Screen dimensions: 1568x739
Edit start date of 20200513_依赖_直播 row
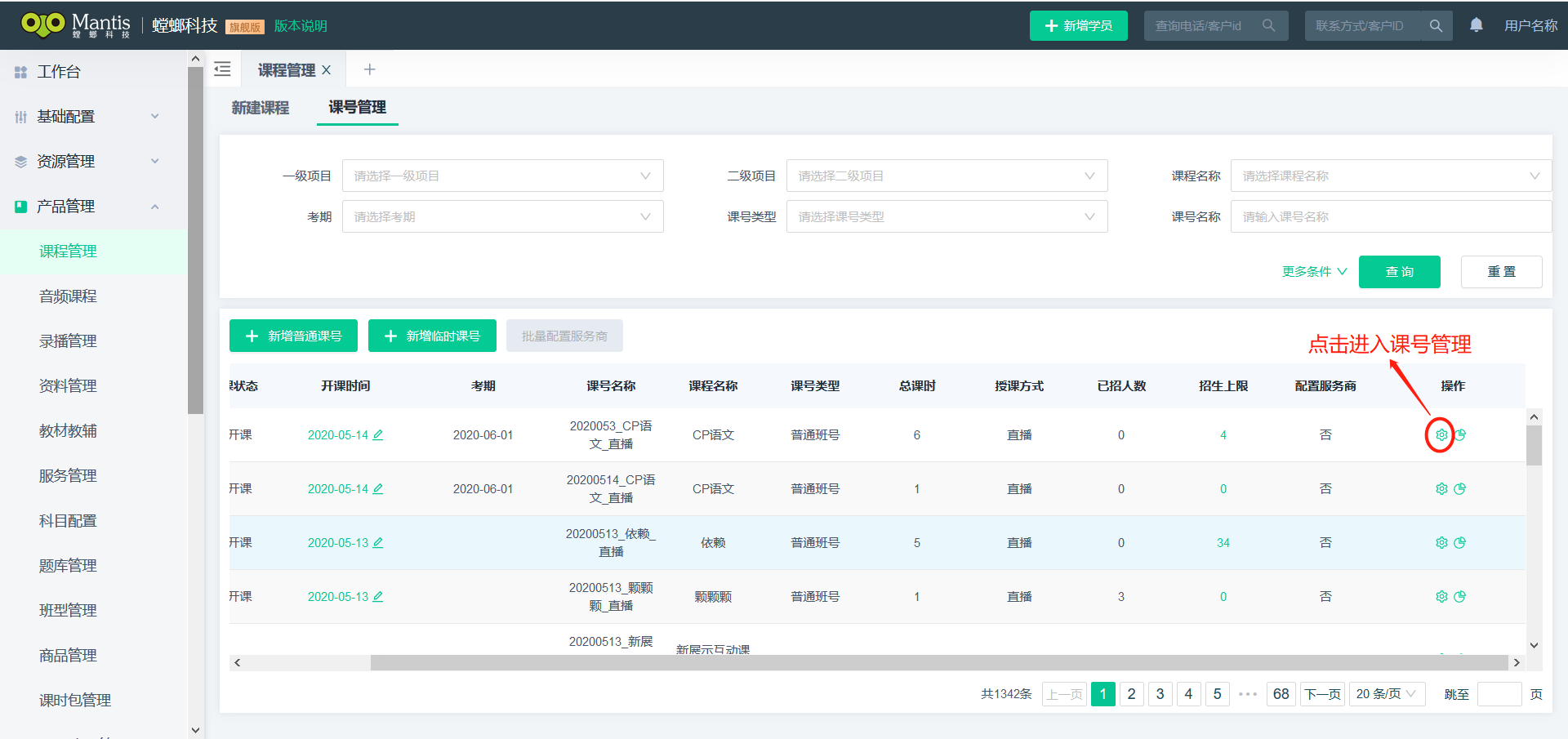(378, 542)
